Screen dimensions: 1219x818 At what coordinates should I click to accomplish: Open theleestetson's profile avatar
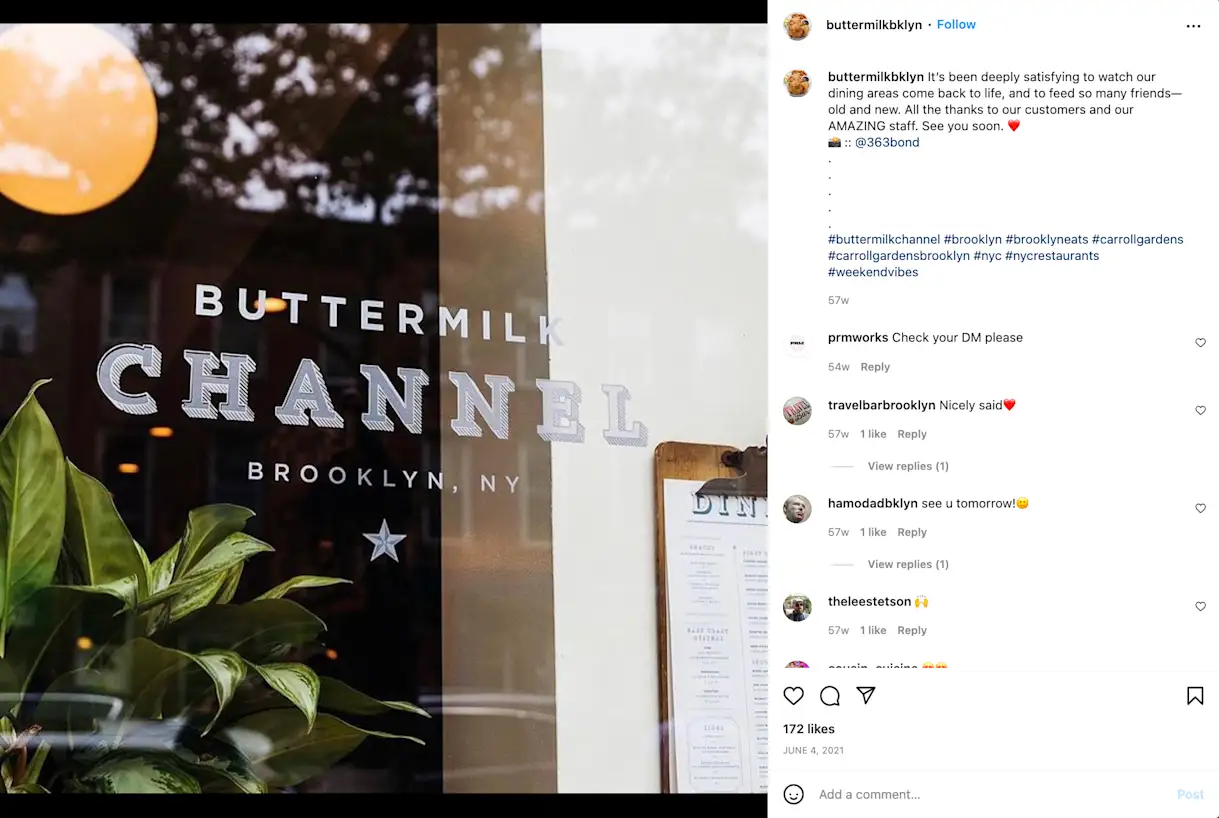coord(797,607)
